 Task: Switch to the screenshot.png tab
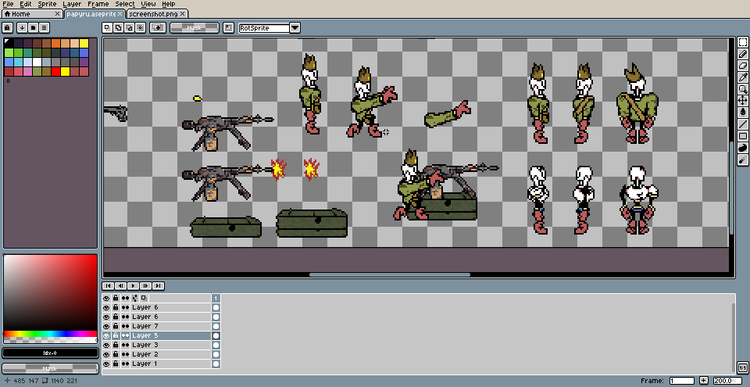coord(157,14)
